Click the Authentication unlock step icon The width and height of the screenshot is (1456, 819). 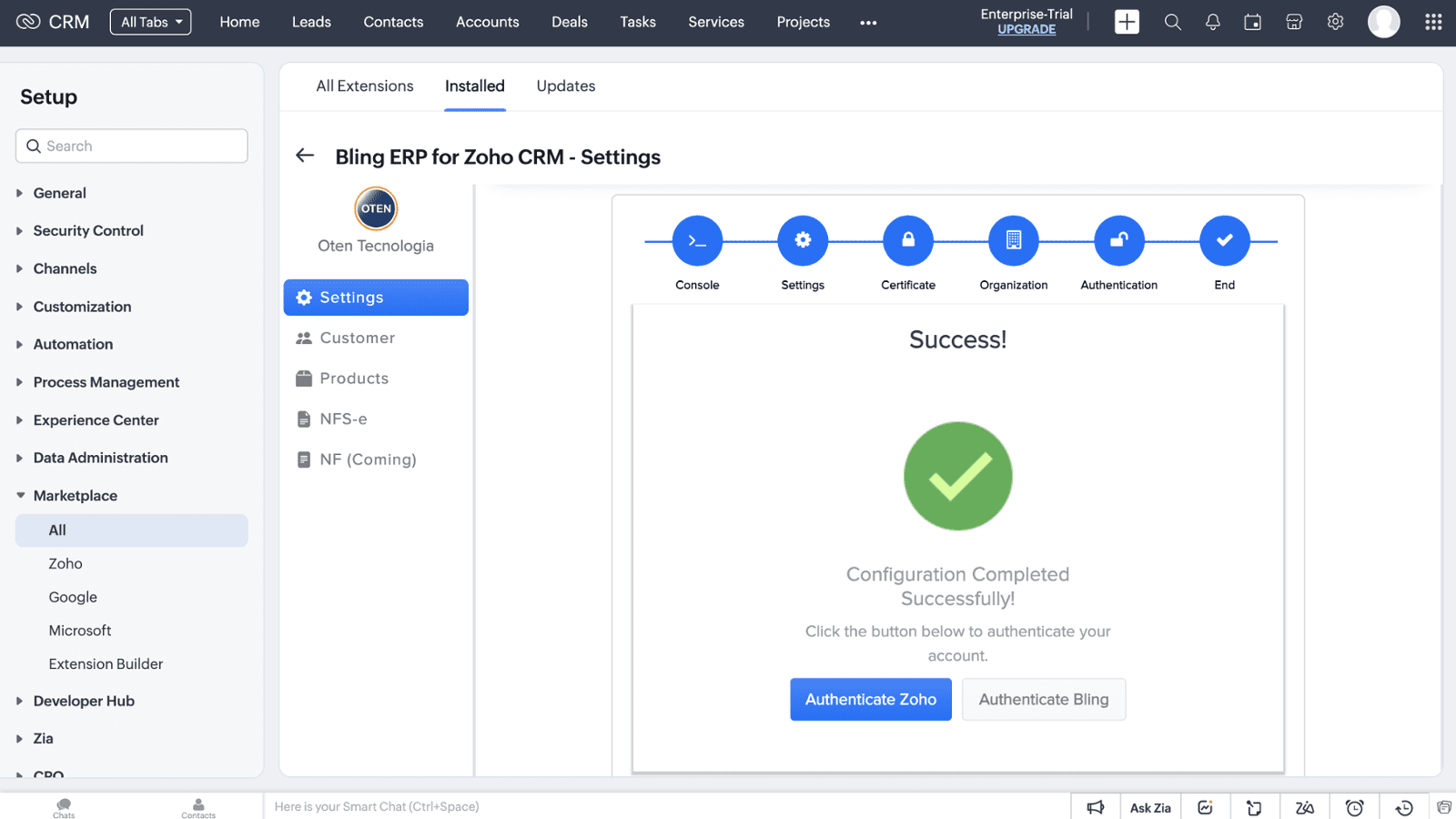1118,240
